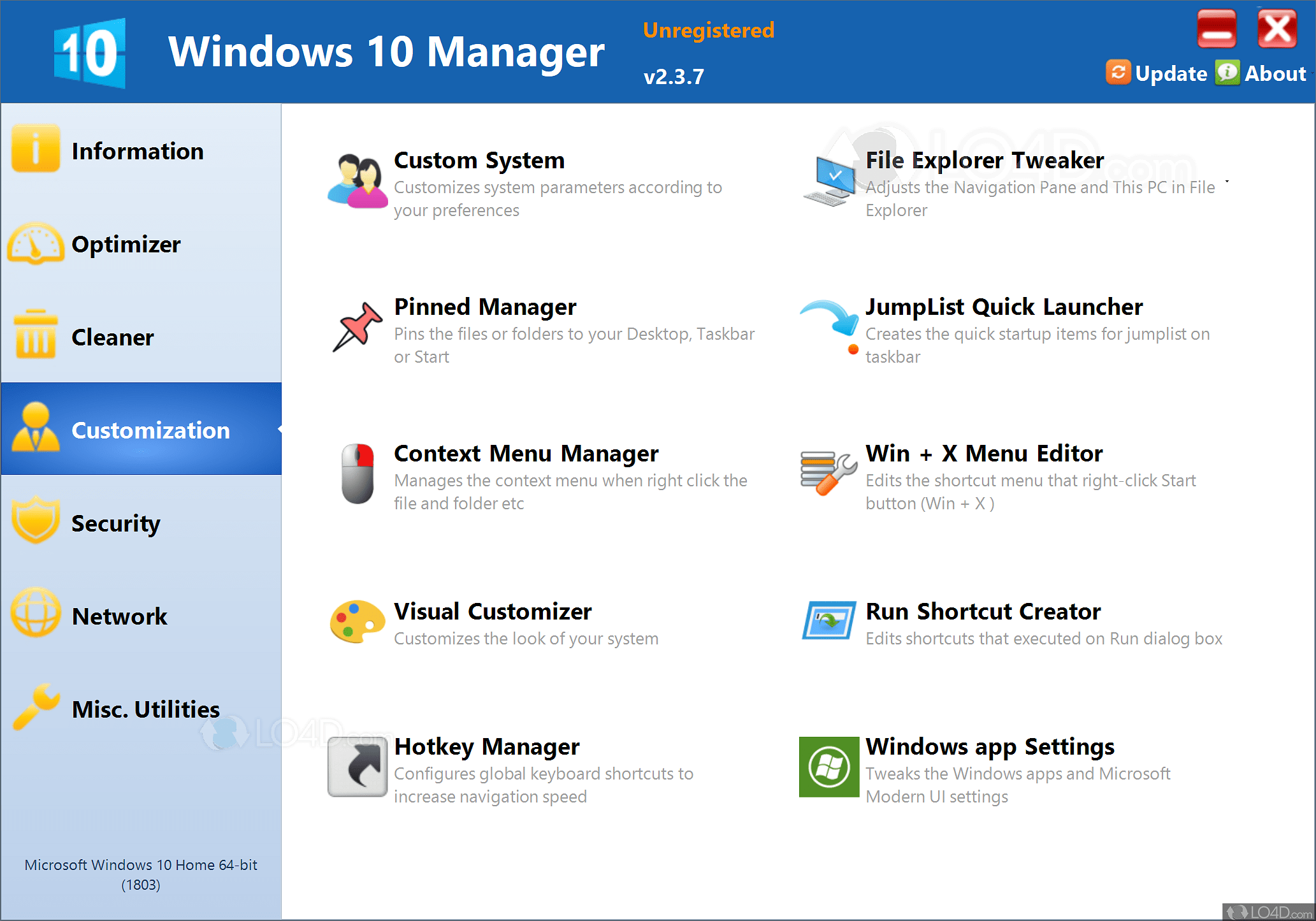Launch the Visual Customizer
Viewport: 1316px width, 921px height.
[493, 612]
